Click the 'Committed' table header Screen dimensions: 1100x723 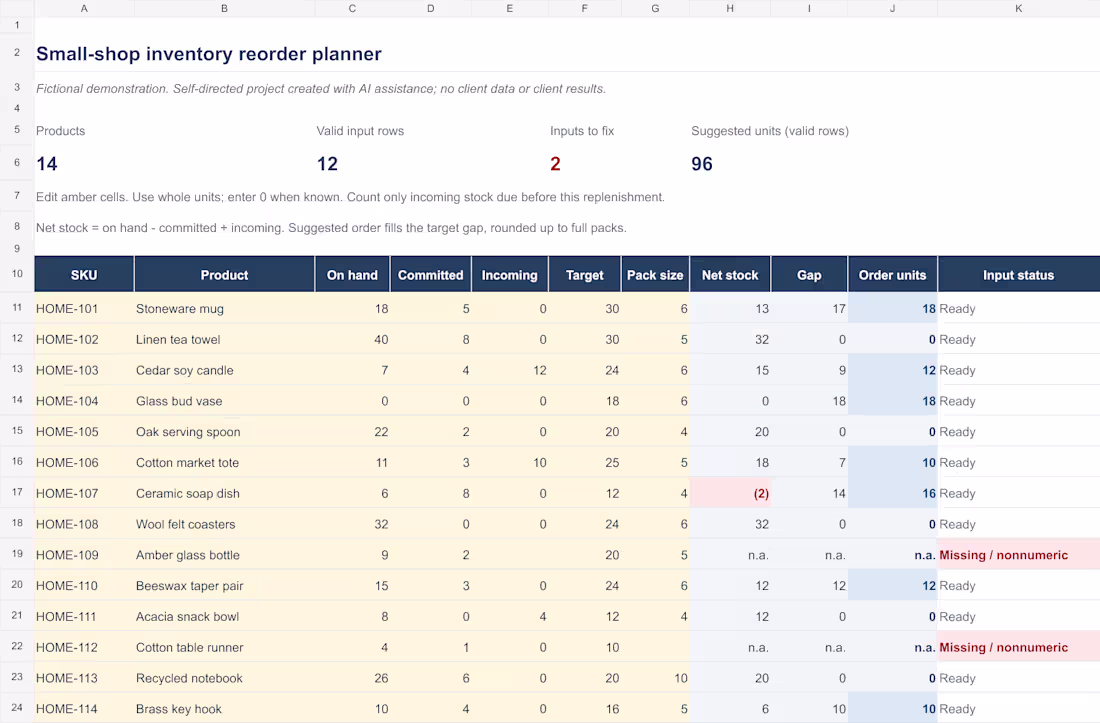tap(431, 275)
